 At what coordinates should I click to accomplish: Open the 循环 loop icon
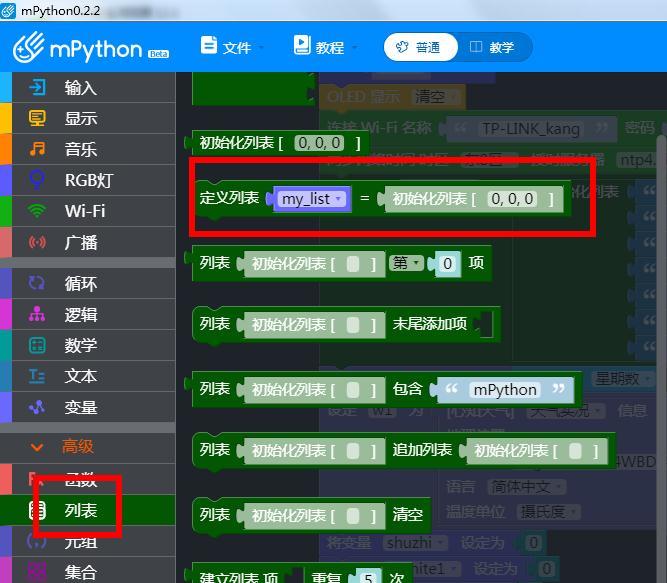(x=37, y=283)
